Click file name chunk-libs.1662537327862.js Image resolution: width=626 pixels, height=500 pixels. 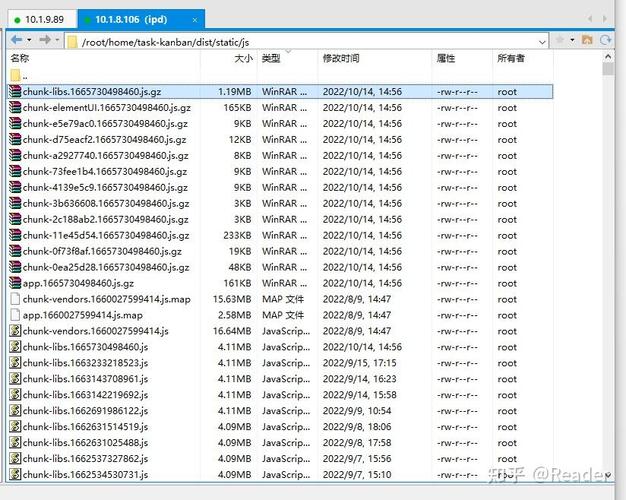click(85, 459)
